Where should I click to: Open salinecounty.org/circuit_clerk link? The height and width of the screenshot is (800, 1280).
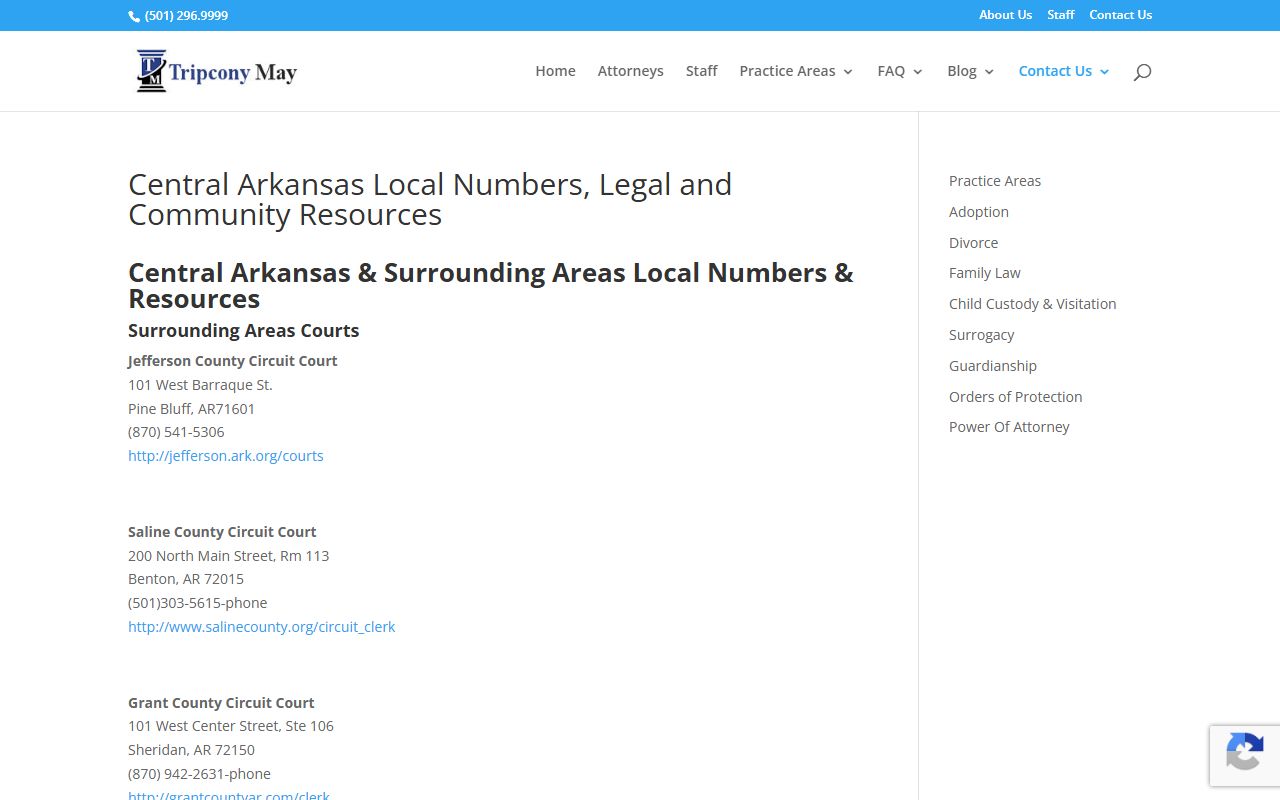point(262,627)
